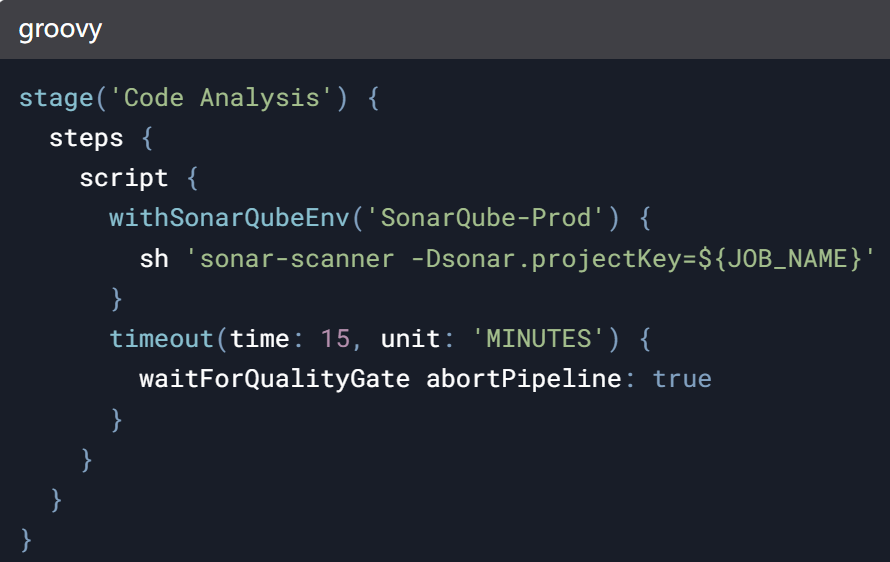890x562 pixels.
Task: Click waitForQualityGate step
Action: coord(274,379)
